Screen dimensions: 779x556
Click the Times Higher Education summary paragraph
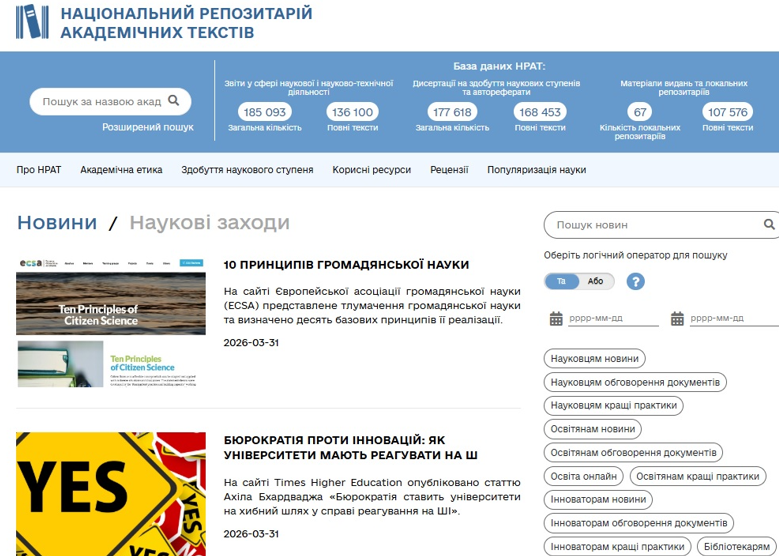pyautogui.click(x=372, y=497)
